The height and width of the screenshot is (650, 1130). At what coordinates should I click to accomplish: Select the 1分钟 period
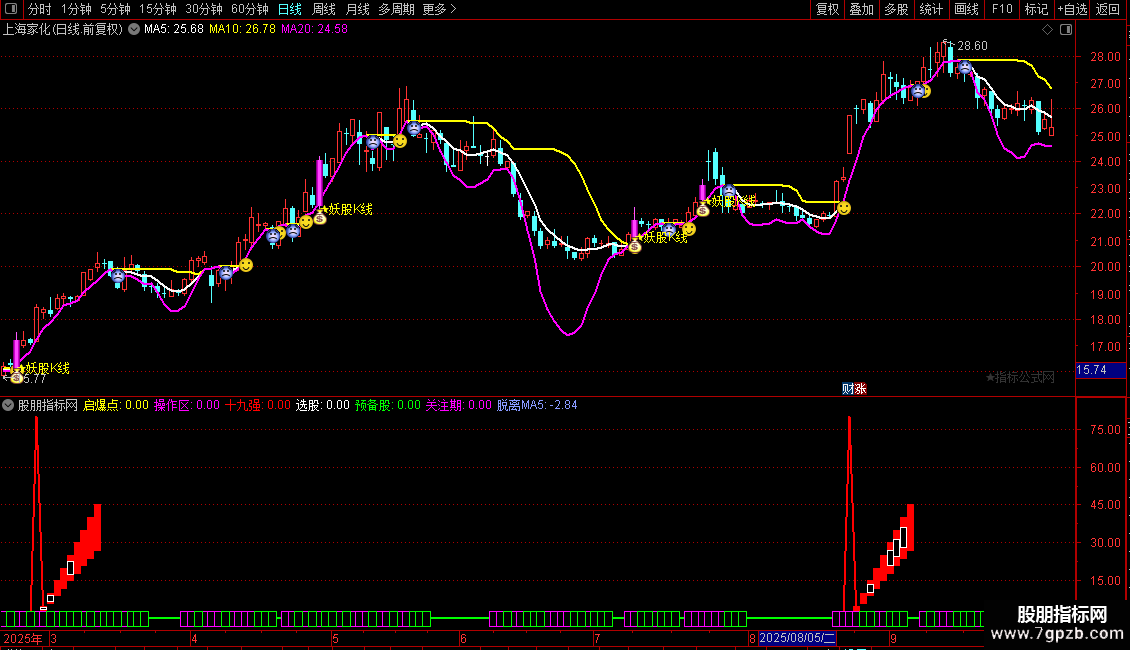(x=76, y=9)
